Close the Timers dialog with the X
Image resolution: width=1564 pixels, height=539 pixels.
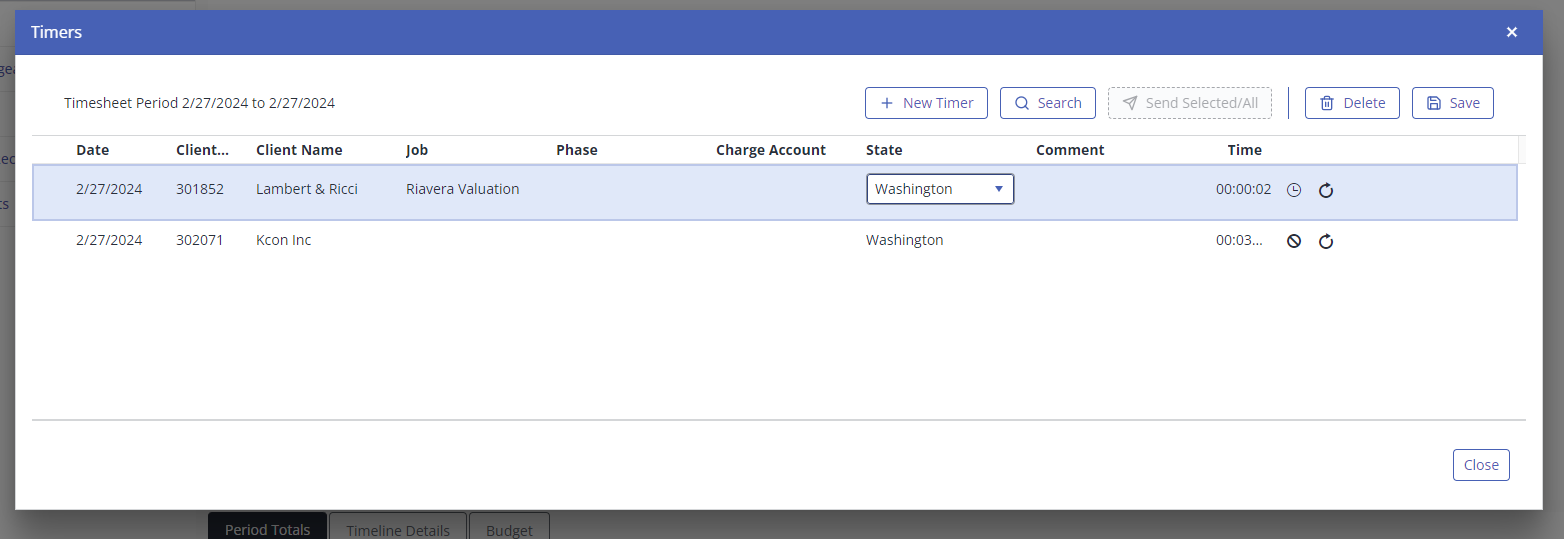click(x=1511, y=32)
